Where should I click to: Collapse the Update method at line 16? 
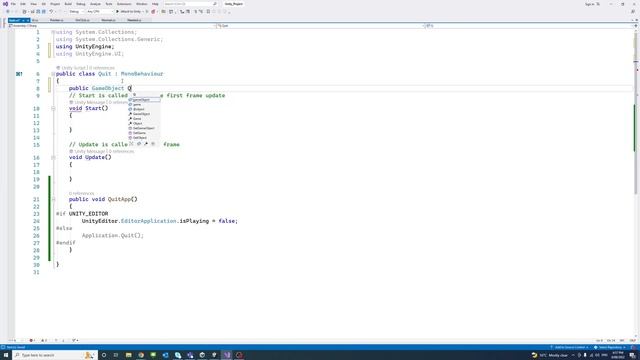[x=53, y=158]
